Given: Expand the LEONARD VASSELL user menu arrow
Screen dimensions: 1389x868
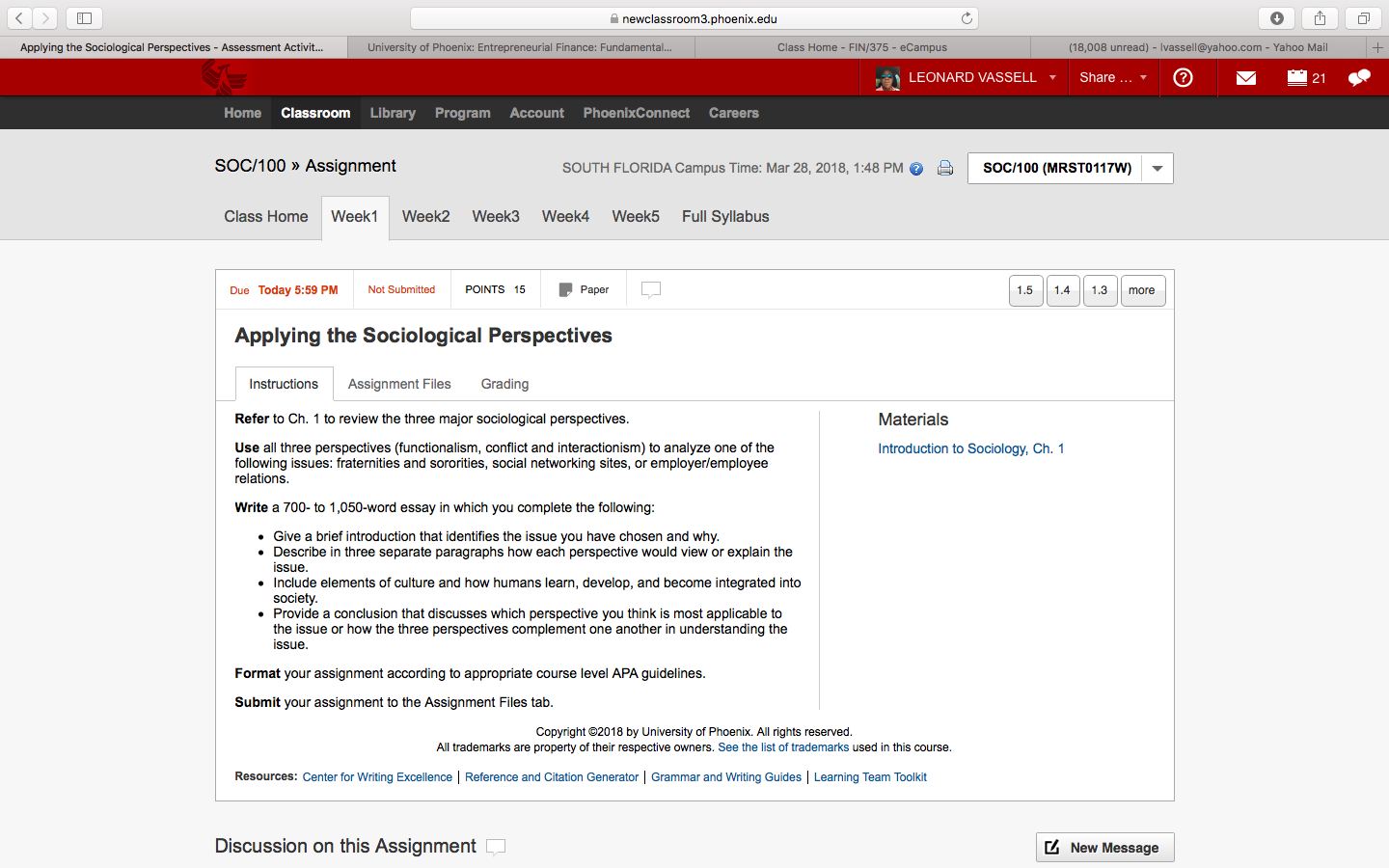Looking at the screenshot, I should pos(1052,78).
